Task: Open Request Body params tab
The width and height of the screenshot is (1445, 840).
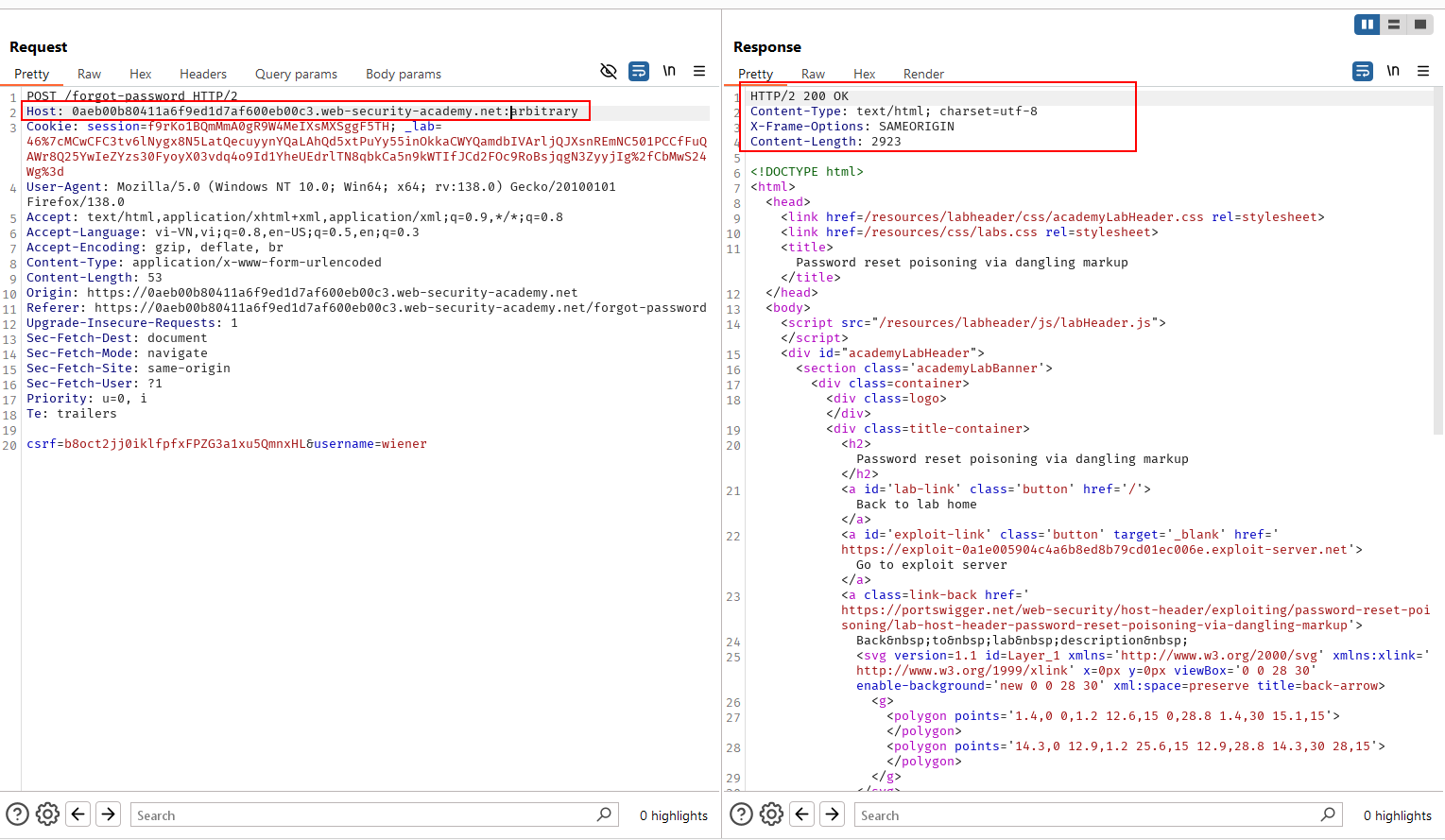Action: [404, 74]
